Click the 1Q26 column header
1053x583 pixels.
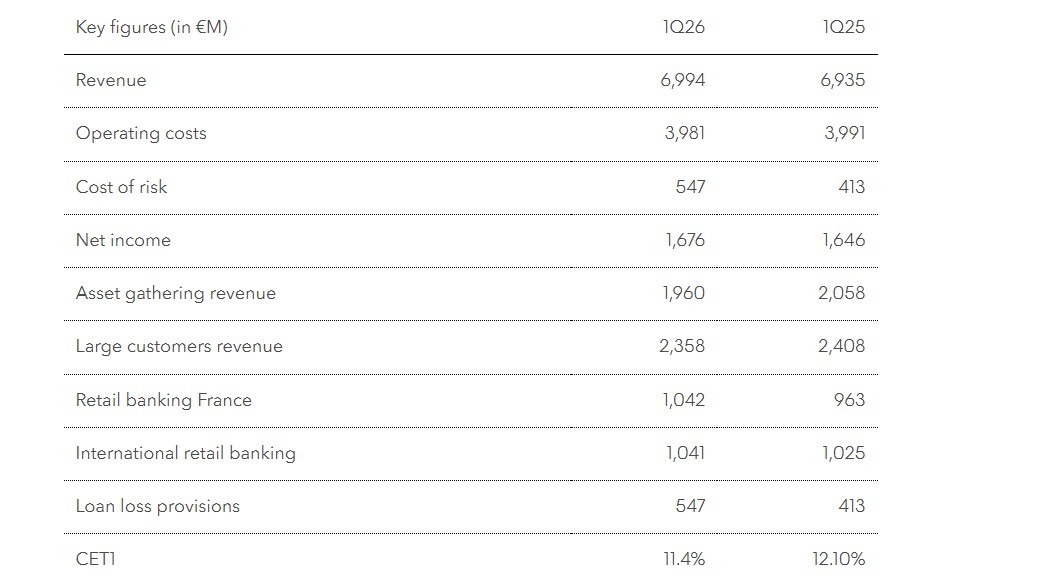click(684, 27)
